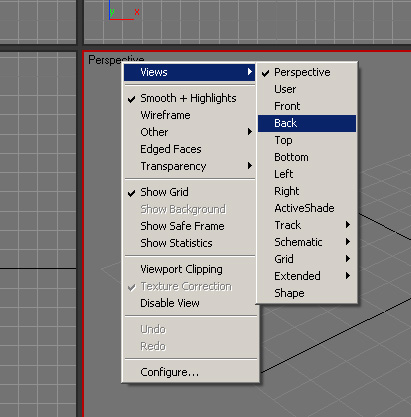Select Bottom from the Views submenu
The height and width of the screenshot is (417, 411).
(307, 157)
